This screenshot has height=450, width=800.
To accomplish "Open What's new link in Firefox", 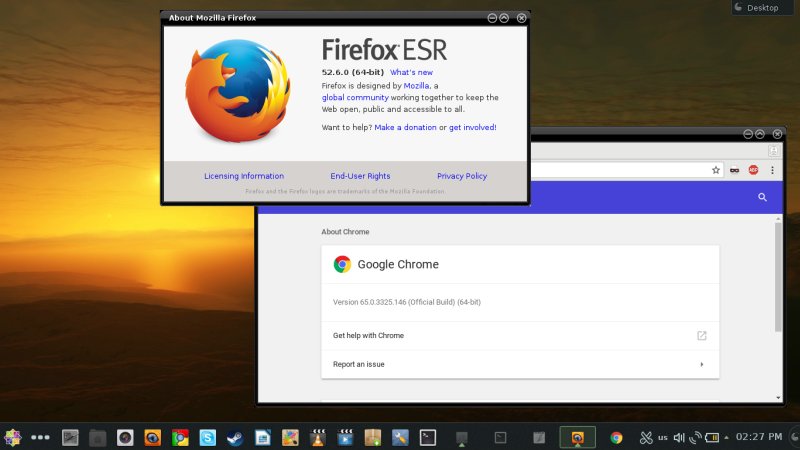I will 411,72.
